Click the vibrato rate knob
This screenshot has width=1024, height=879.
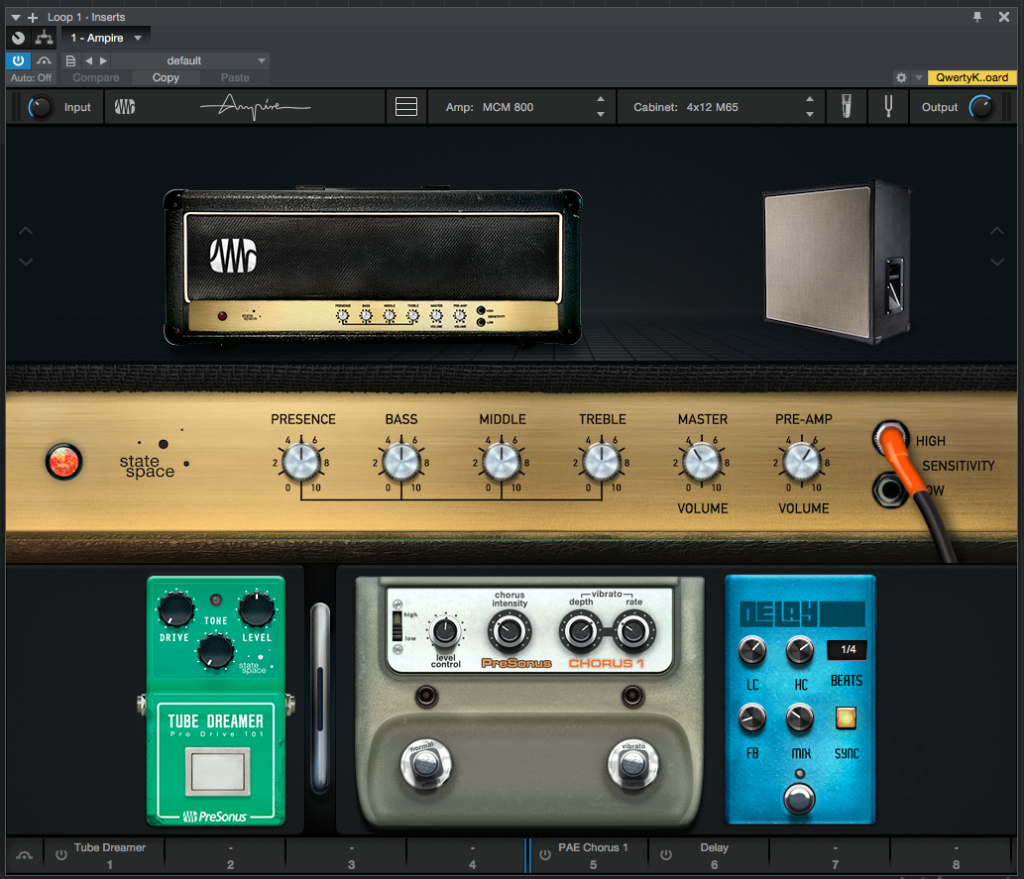(x=633, y=631)
